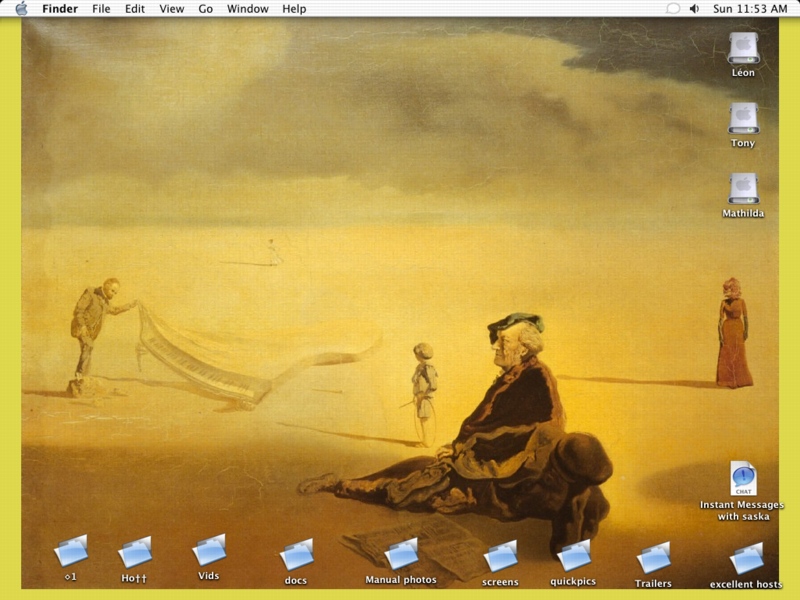Select the Vids folder

(x=209, y=550)
